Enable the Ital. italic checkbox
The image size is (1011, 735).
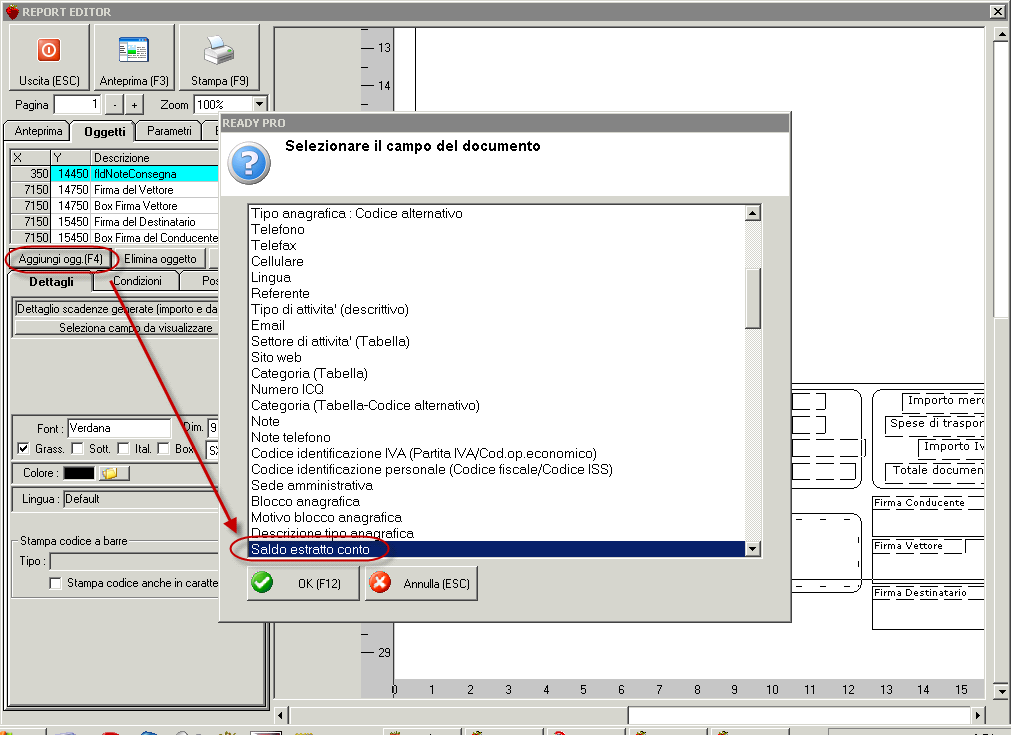(123, 449)
